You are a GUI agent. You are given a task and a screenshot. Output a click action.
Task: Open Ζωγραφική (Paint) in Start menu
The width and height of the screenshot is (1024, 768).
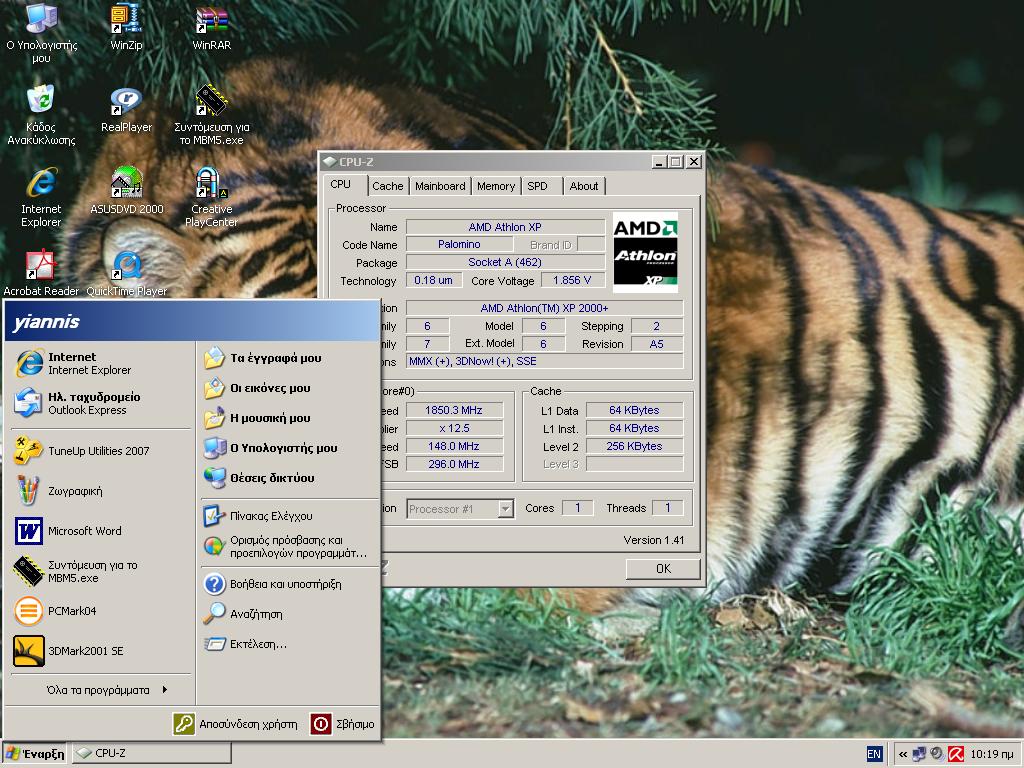tap(100, 491)
